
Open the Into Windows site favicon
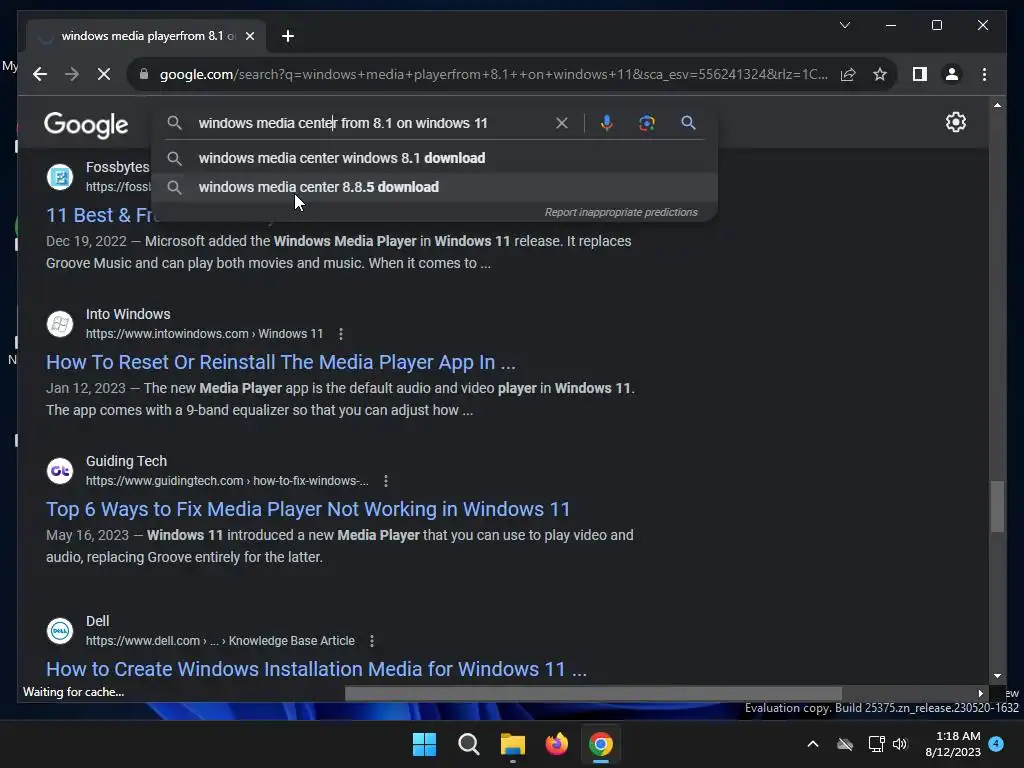click(60, 324)
